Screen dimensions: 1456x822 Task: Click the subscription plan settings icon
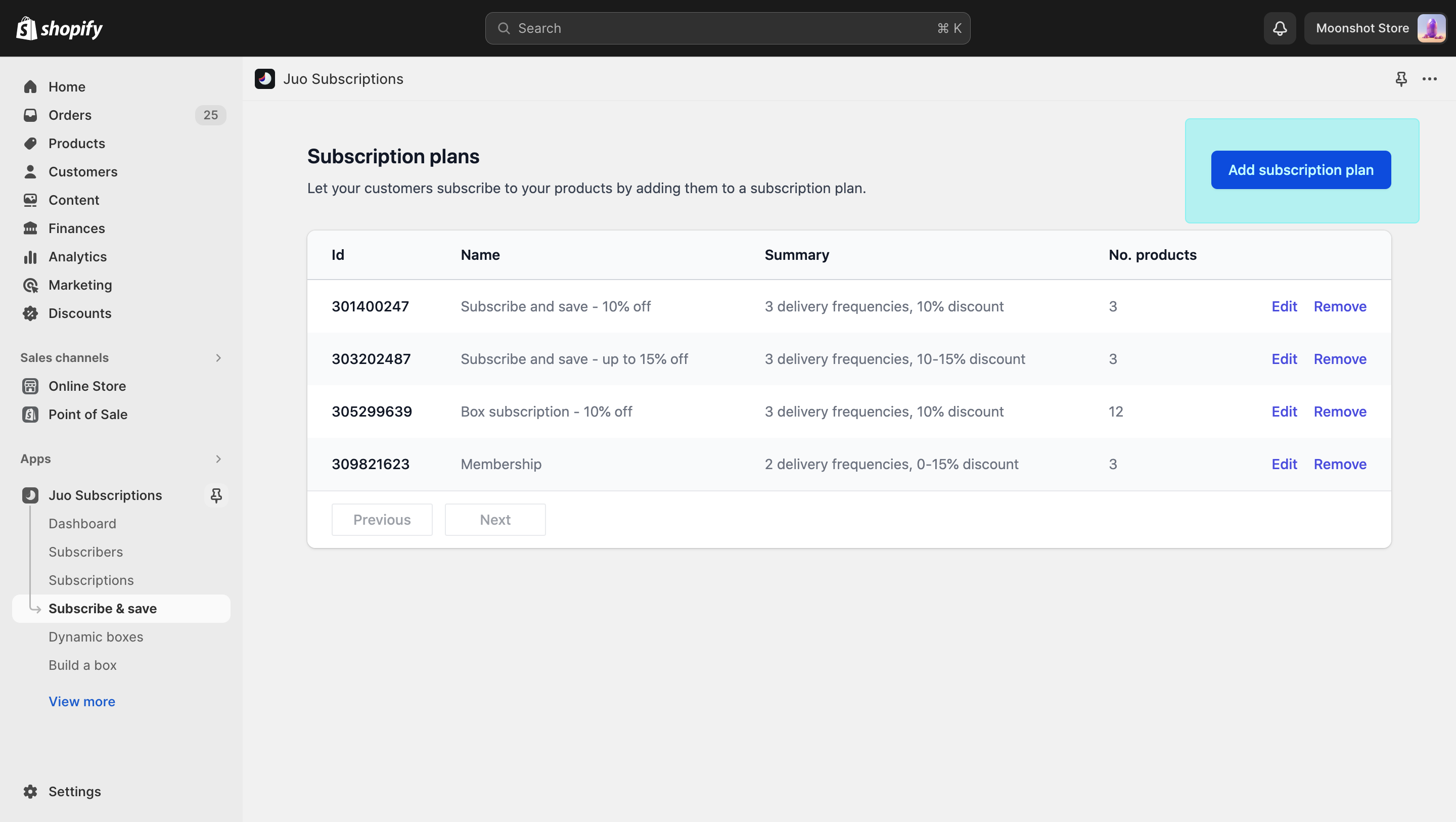click(1430, 78)
